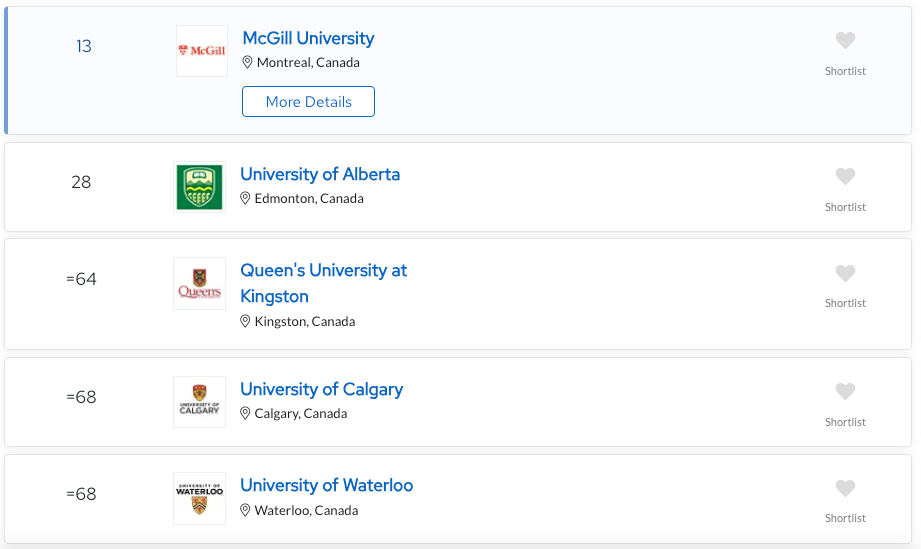Viewport: 921px width, 549px height.
Task: Click the location pin beside Edmonton, Canada
Action: [x=245, y=198]
